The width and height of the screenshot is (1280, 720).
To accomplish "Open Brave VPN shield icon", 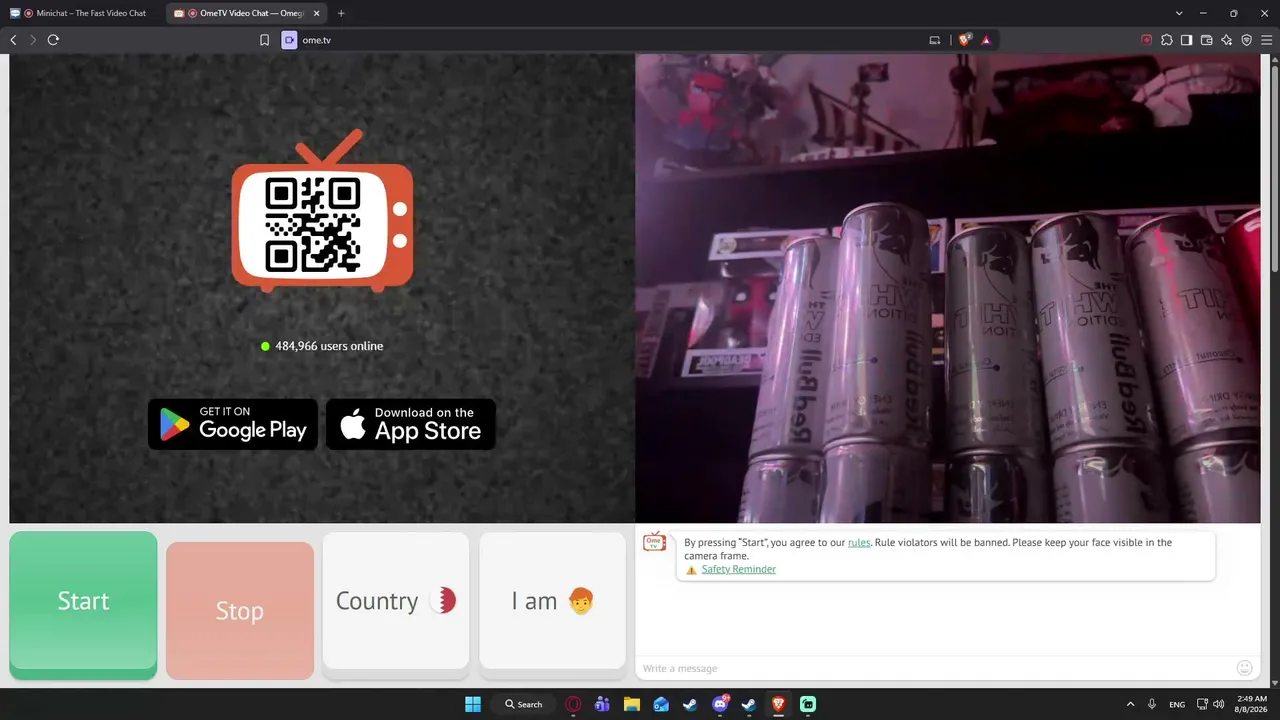I will pos(1246,40).
